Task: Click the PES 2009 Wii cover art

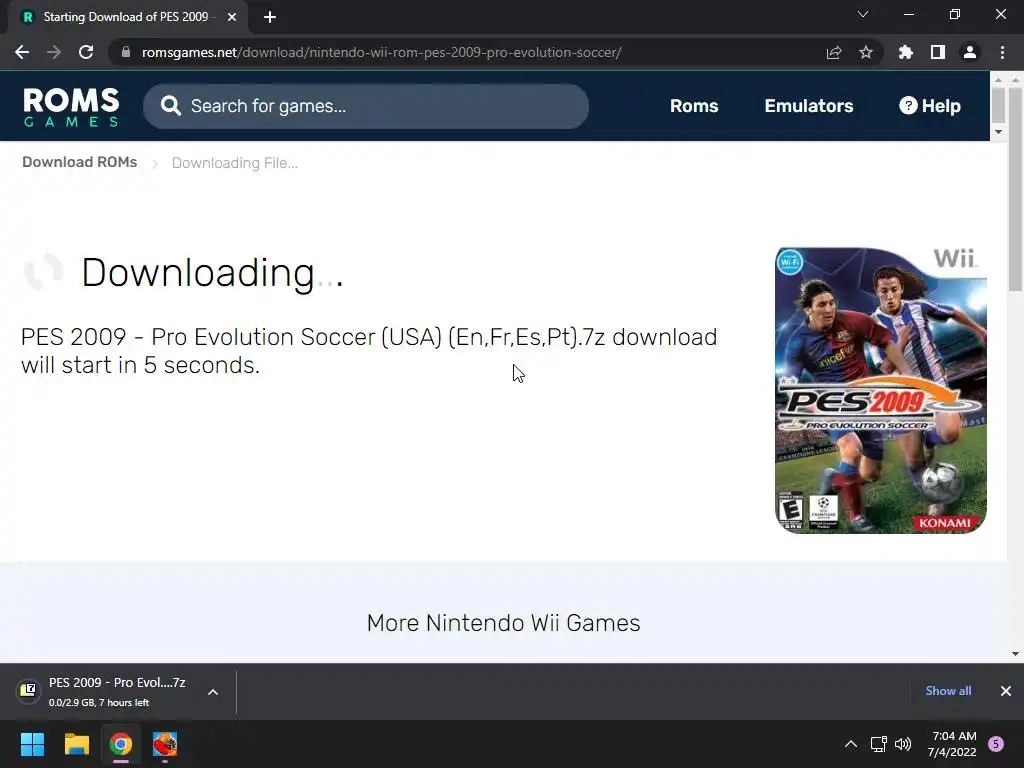Action: [x=880, y=391]
